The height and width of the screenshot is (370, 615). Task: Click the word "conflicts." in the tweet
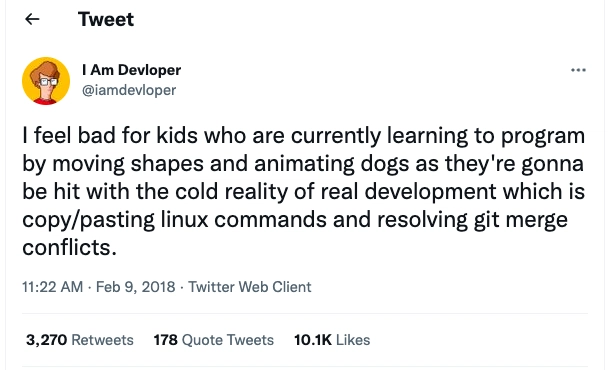[x=69, y=248]
